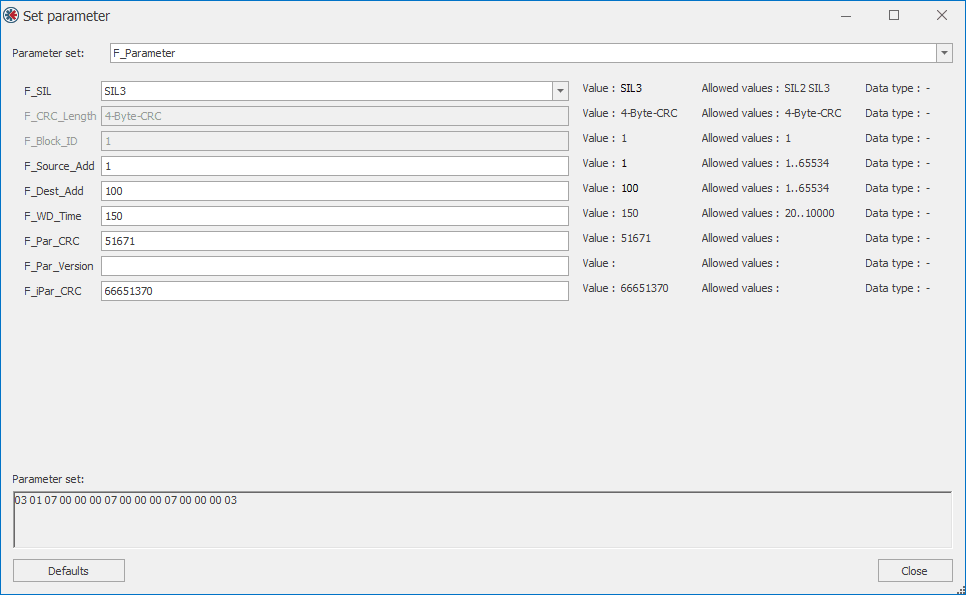Screen dimensions: 966x595
Task: Click the F_WD_Time label
Action: pos(53,216)
